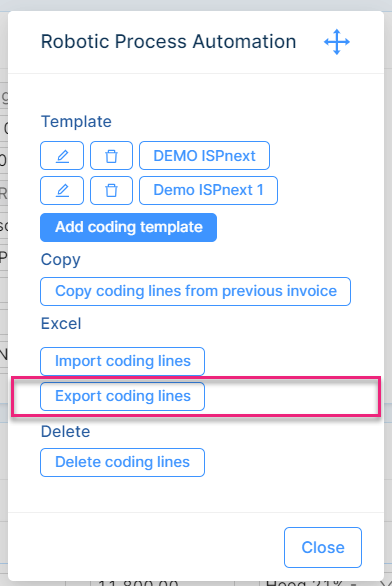Click Delete coding lines button
Viewport: 392px width, 586px height.
[x=123, y=462]
